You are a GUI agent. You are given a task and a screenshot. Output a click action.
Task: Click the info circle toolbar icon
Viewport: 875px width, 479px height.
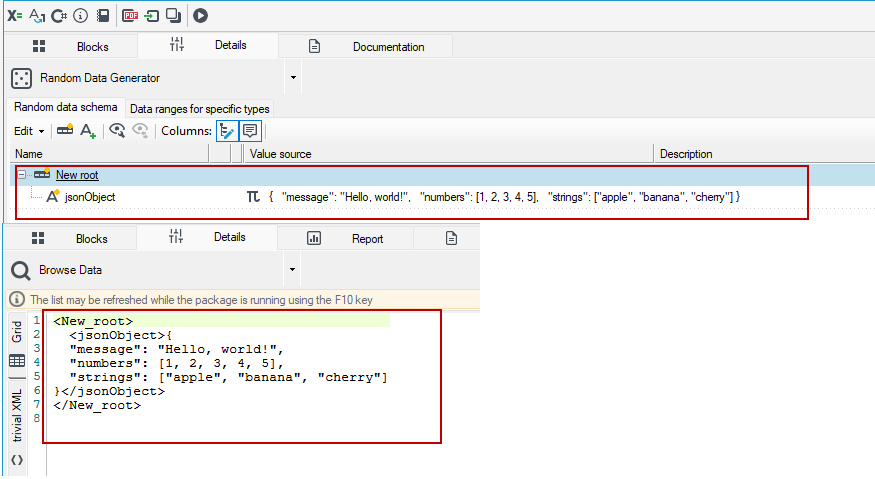coord(80,16)
